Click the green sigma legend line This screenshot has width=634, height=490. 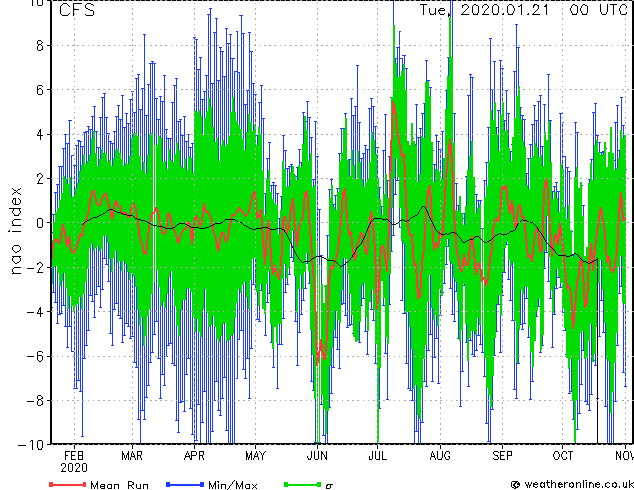click(x=302, y=484)
